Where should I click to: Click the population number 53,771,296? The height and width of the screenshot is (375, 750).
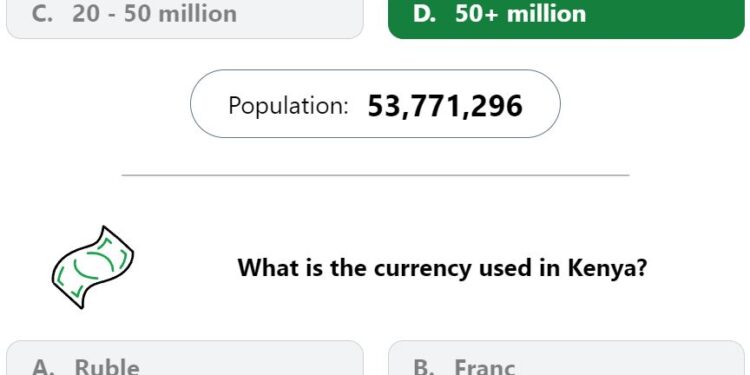[x=445, y=106]
